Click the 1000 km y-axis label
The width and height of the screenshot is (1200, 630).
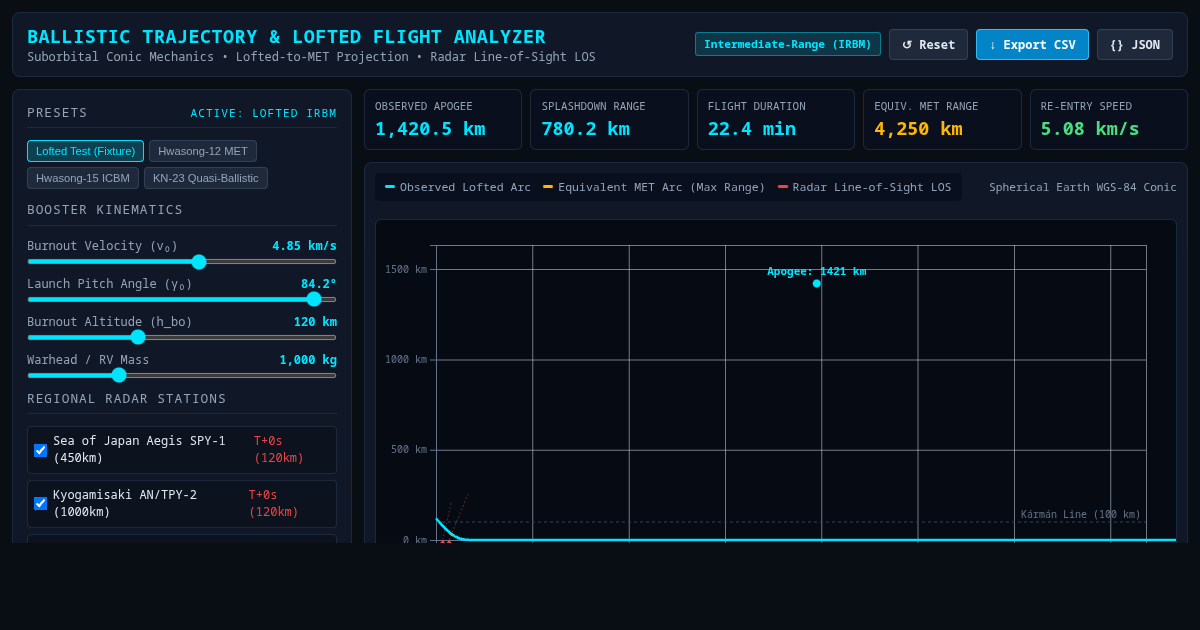click(406, 360)
